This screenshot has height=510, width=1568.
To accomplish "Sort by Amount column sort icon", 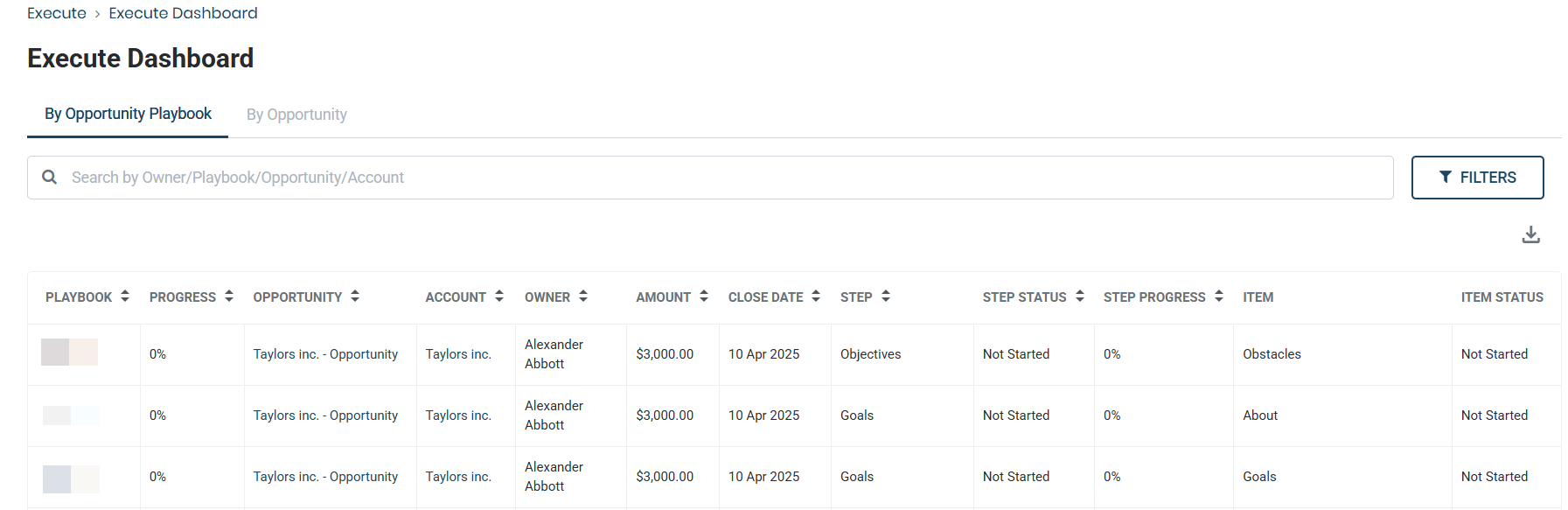I will tap(704, 297).
